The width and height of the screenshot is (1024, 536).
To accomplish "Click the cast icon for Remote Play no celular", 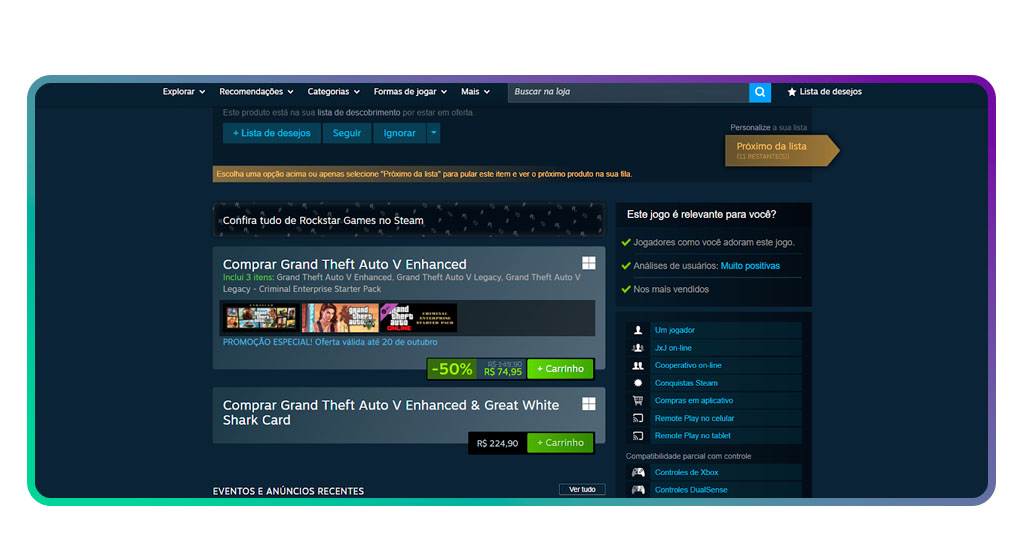I will click(638, 418).
